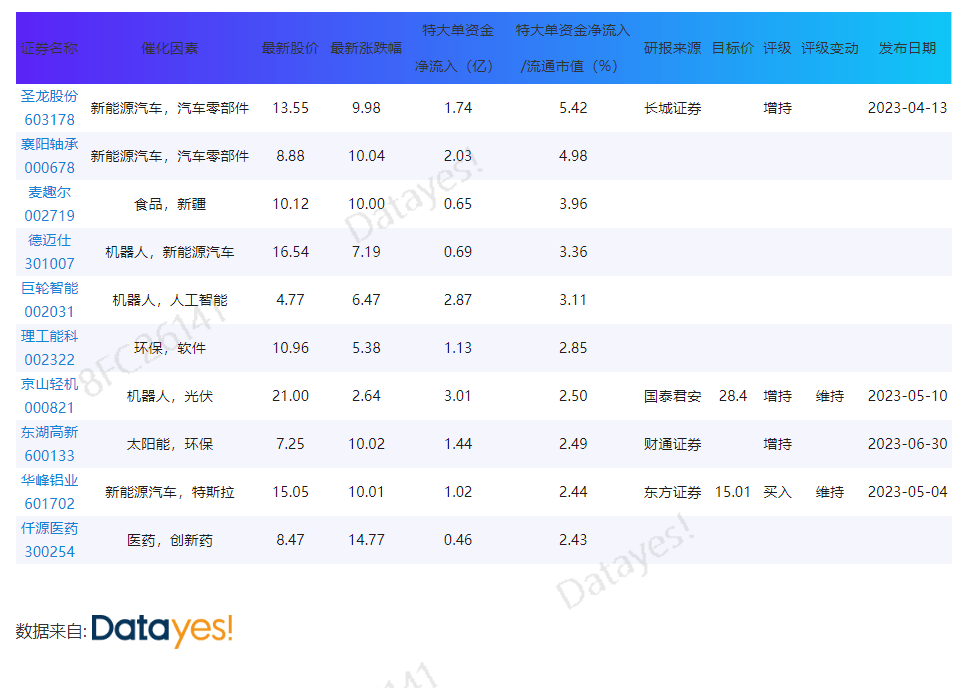Click target price 15.01 cell

(x=733, y=492)
